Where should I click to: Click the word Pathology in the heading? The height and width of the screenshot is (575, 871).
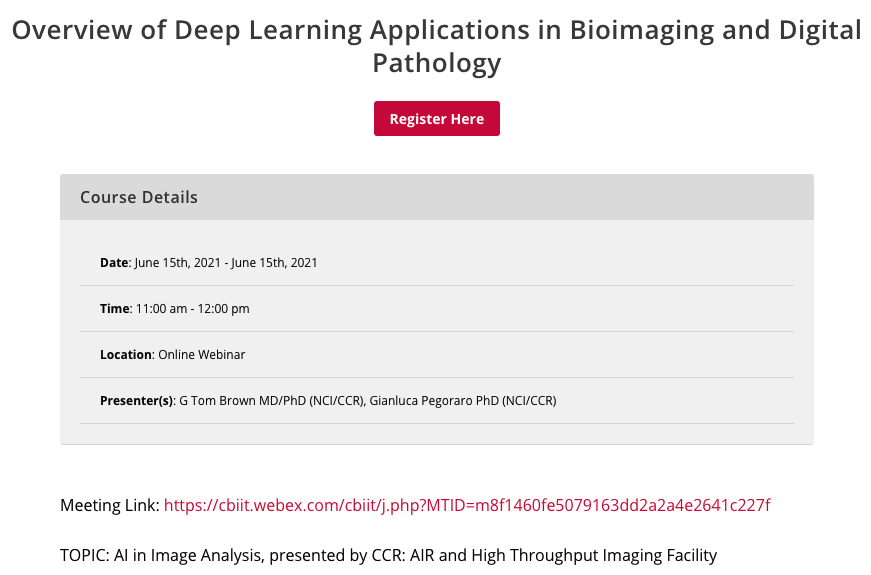tap(436, 64)
